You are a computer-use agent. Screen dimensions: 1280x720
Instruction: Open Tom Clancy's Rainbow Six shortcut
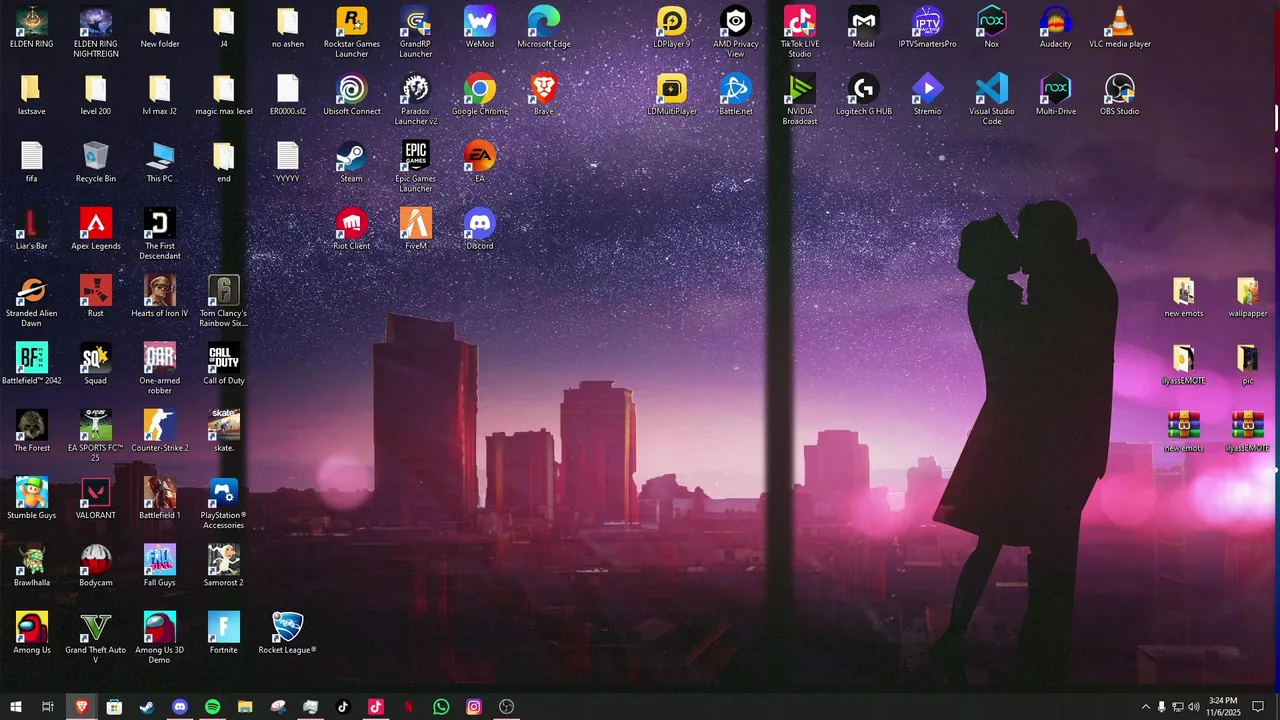tap(224, 300)
